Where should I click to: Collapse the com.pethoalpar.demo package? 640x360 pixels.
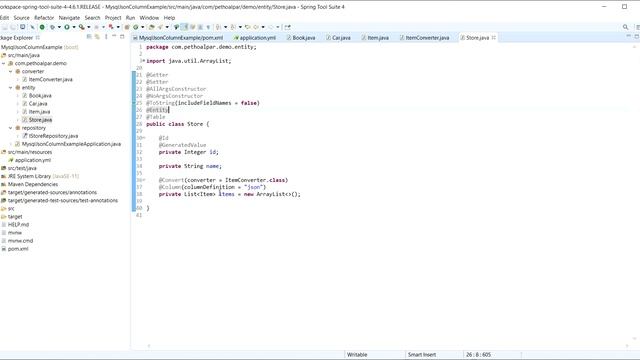[x=4, y=63]
